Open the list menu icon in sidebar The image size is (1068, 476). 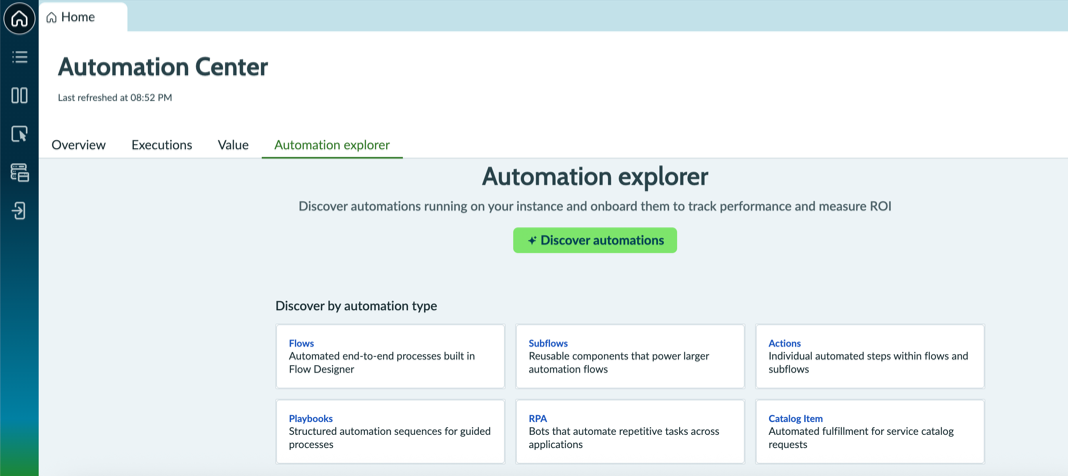[x=20, y=57]
